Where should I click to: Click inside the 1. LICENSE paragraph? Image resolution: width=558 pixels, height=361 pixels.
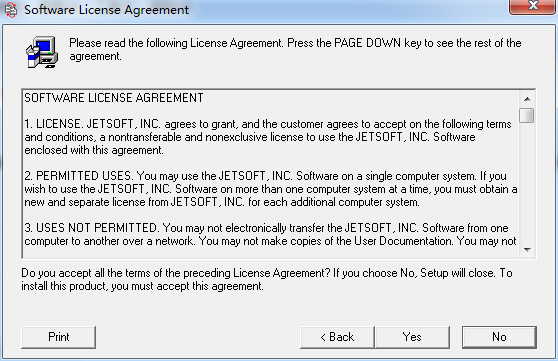click(x=268, y=137)
